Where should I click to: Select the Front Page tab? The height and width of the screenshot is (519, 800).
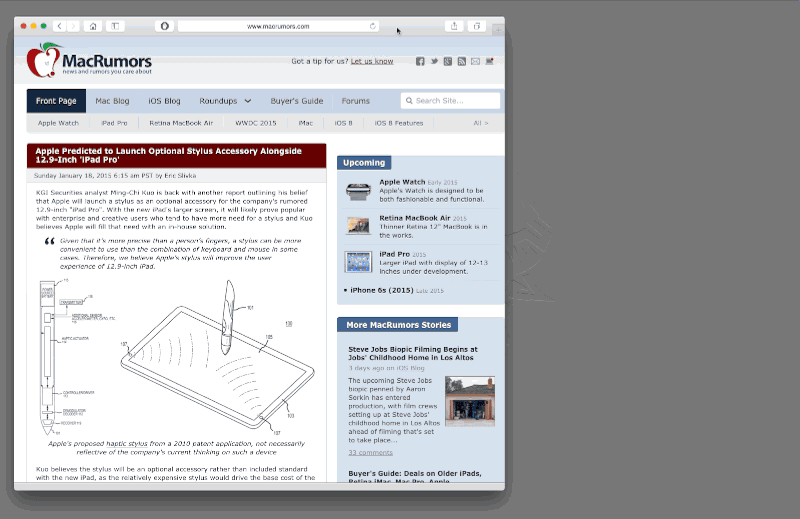[56, 101]
